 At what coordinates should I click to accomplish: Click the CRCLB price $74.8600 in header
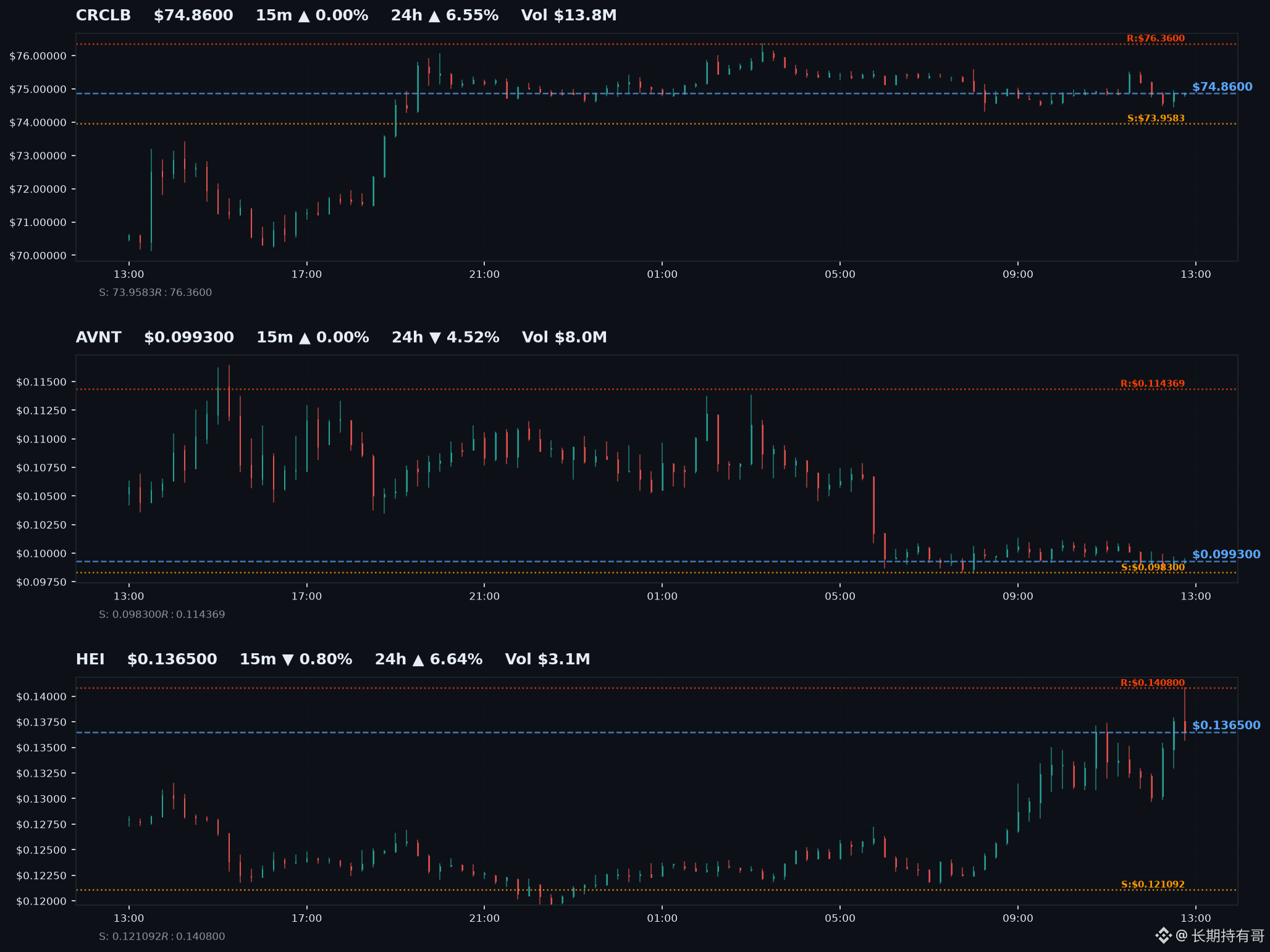tap(193, 15)
